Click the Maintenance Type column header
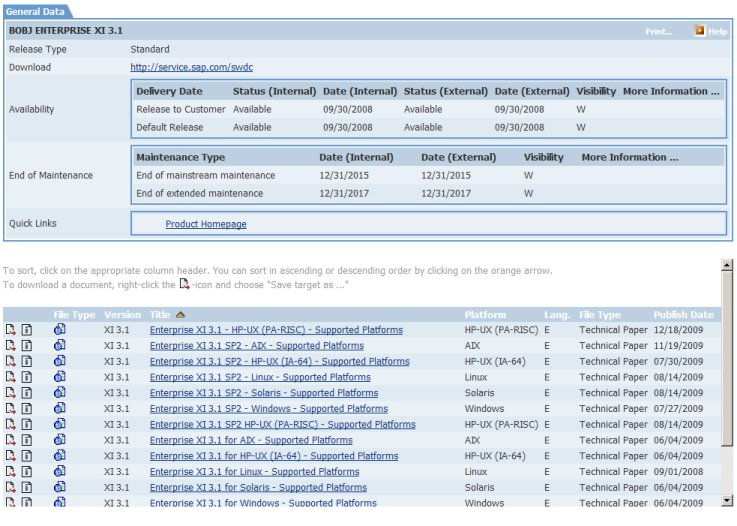The width and height of the screenshot is (737, 526). coord(180,157)
